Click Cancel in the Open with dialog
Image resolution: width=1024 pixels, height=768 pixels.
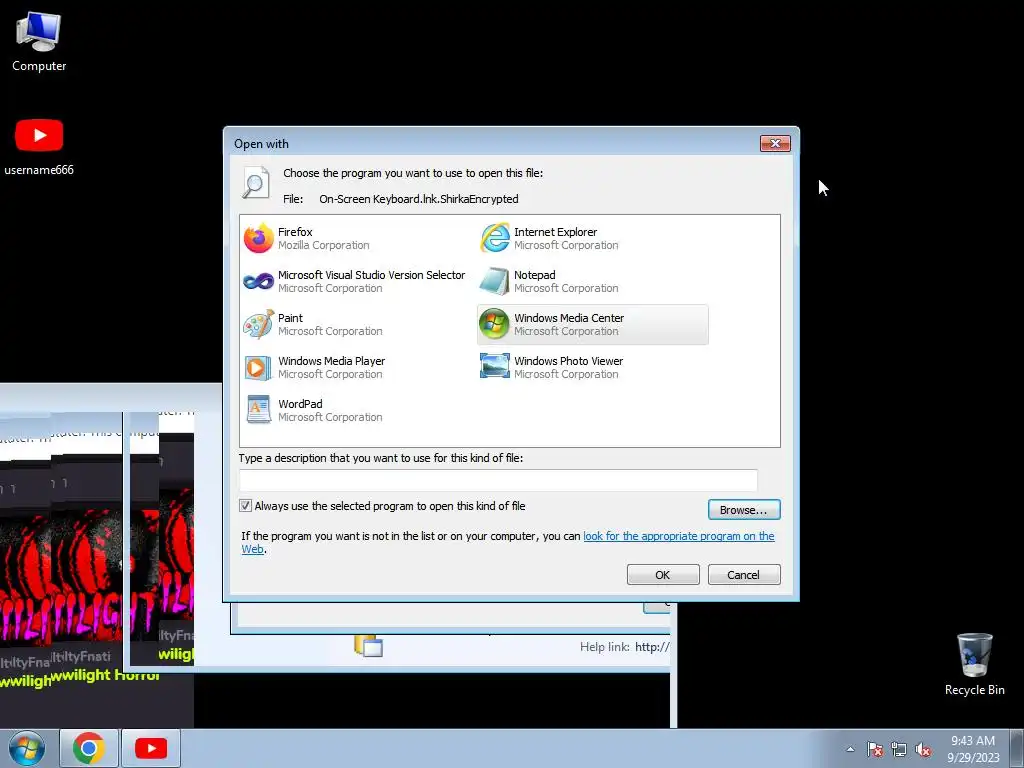pos(744,575)
